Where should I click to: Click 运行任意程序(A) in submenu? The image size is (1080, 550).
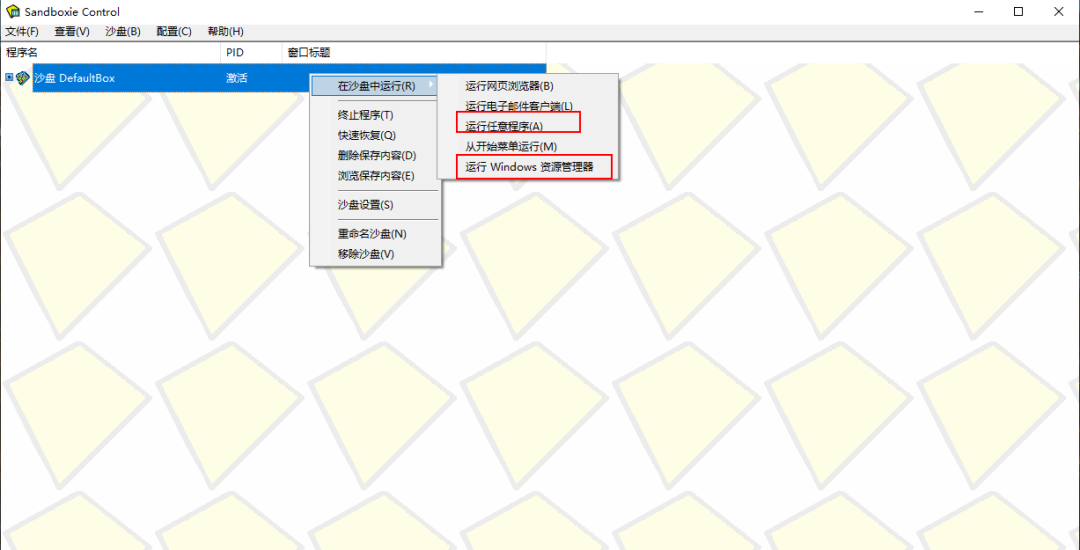click(504, 126)
